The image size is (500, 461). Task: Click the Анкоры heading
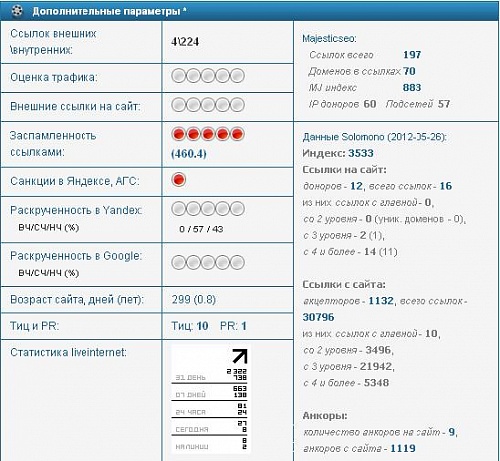coord(325,416)
